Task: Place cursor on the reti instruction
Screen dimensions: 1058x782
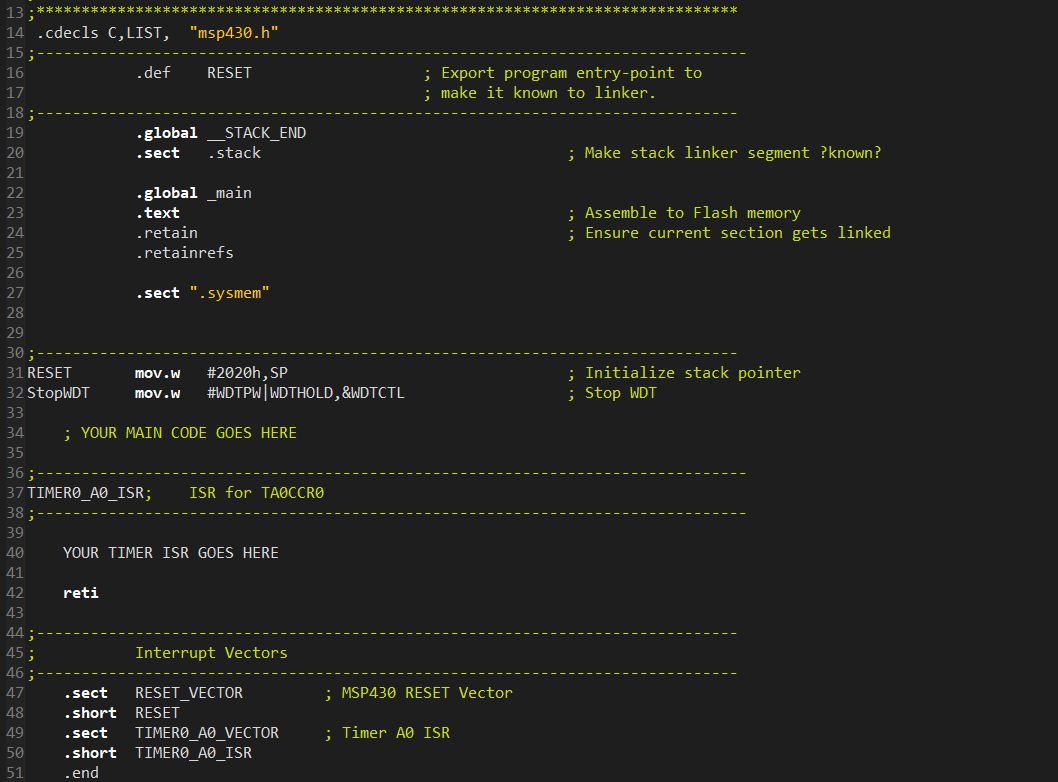Action: click(x=80, y=592)
